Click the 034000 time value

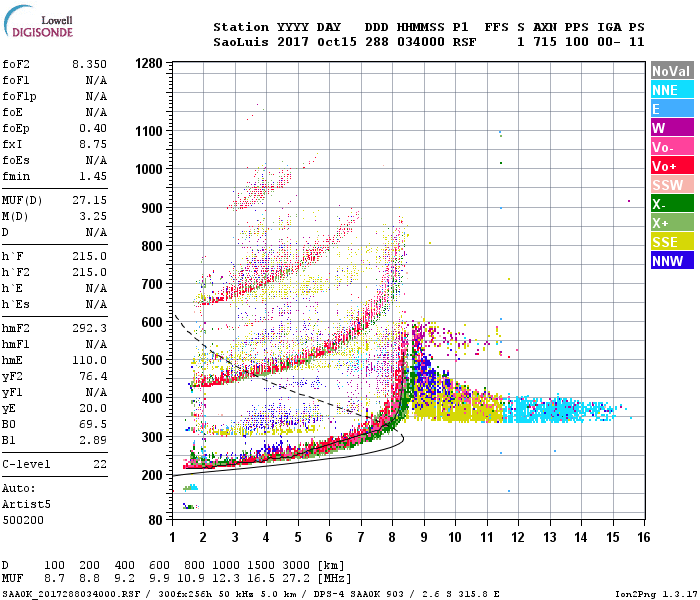421,42
